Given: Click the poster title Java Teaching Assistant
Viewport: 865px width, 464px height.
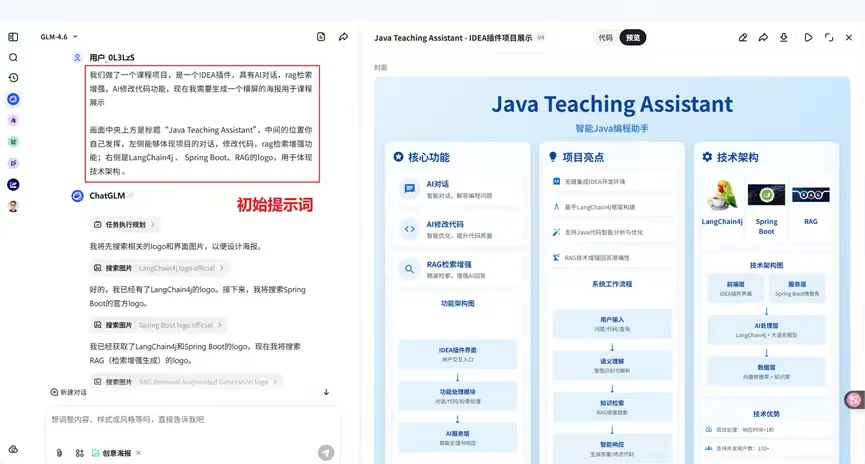Looking at the screenshot, I should (612, 104).
